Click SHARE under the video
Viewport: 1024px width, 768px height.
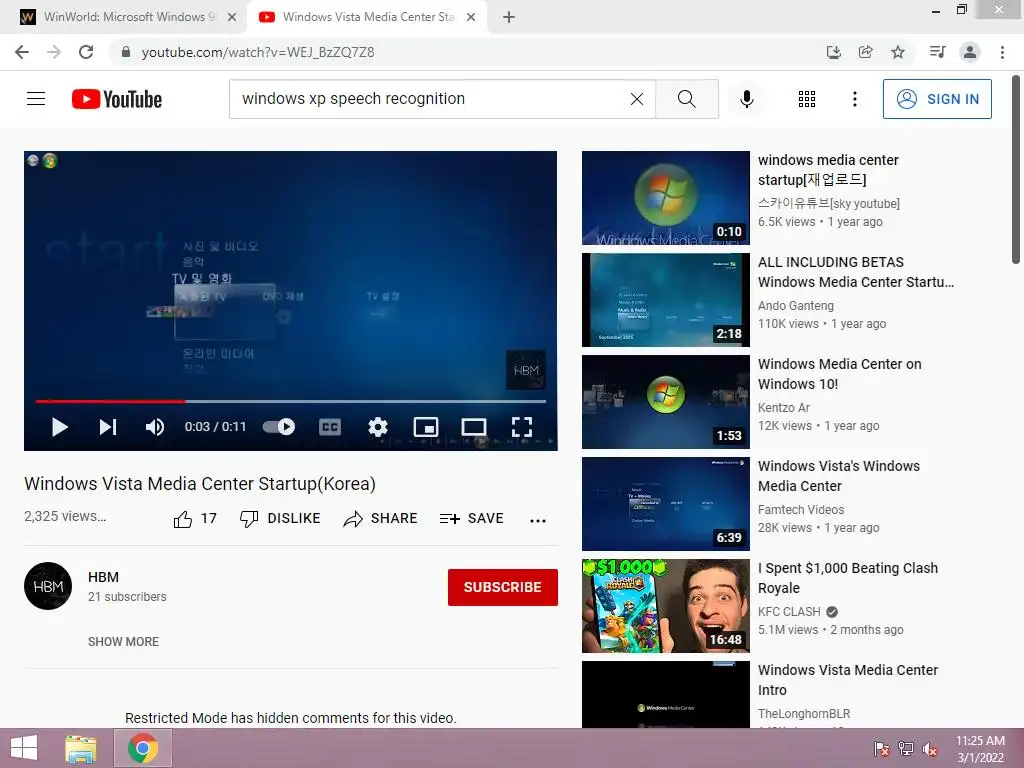tap(380, 519)
